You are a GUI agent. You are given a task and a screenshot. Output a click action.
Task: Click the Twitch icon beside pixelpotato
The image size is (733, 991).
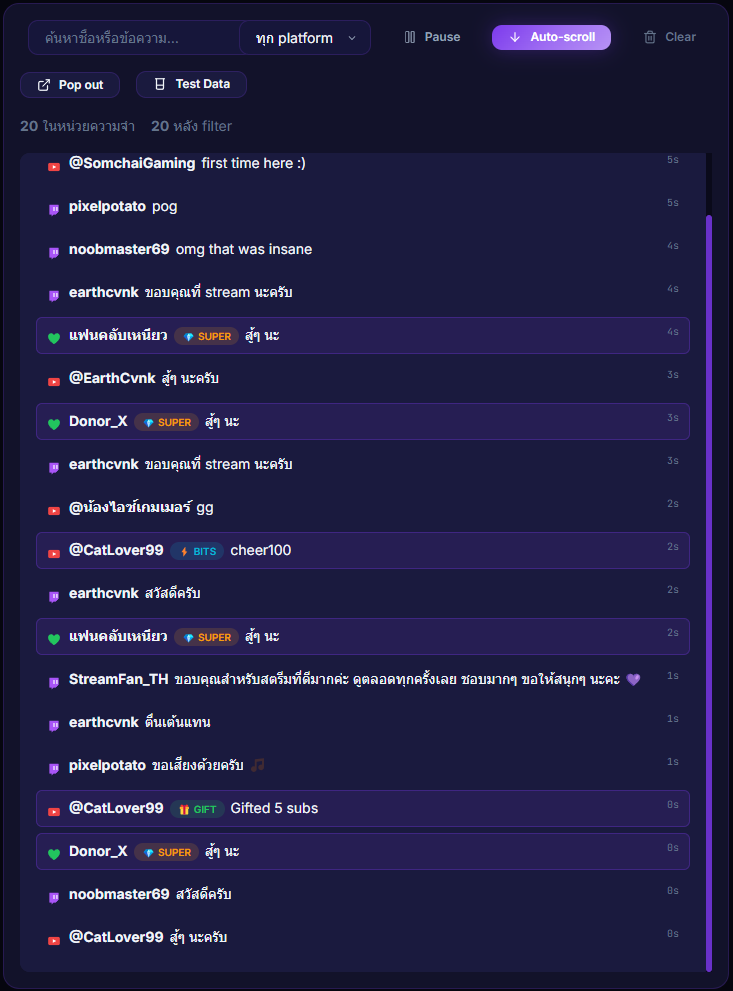[53, 207]
